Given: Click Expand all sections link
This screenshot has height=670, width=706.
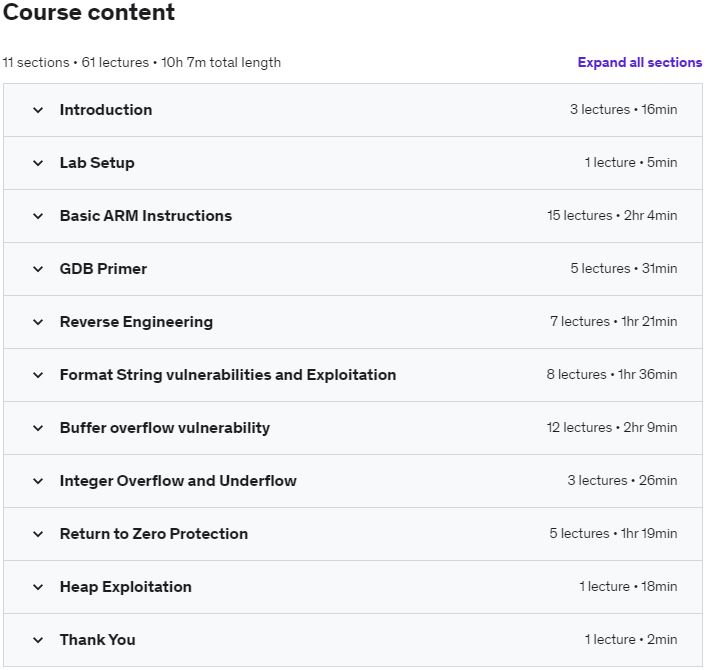Looking at the screenshot, I should click(639, 62).
